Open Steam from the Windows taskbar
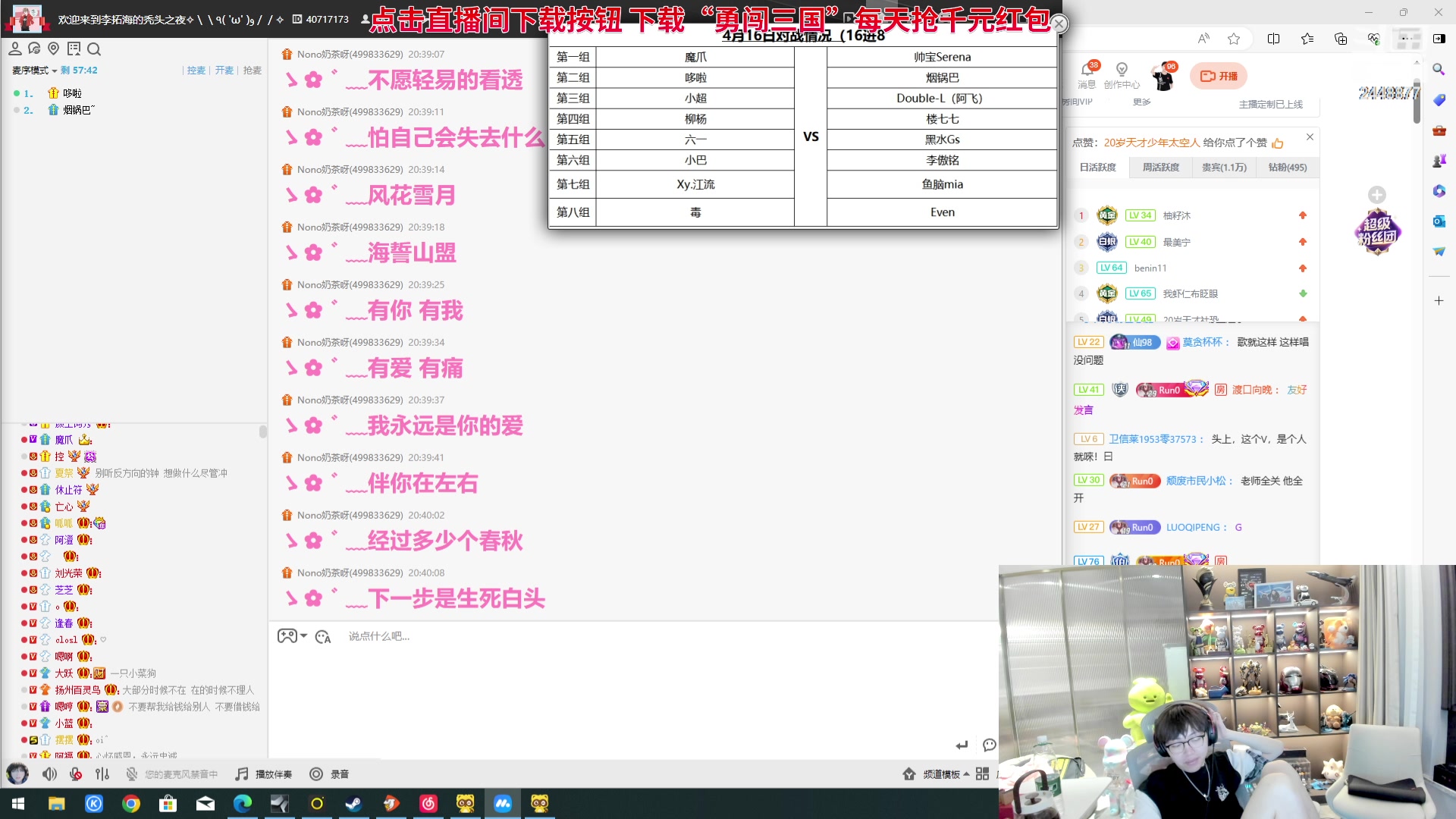 click(353, 804)
